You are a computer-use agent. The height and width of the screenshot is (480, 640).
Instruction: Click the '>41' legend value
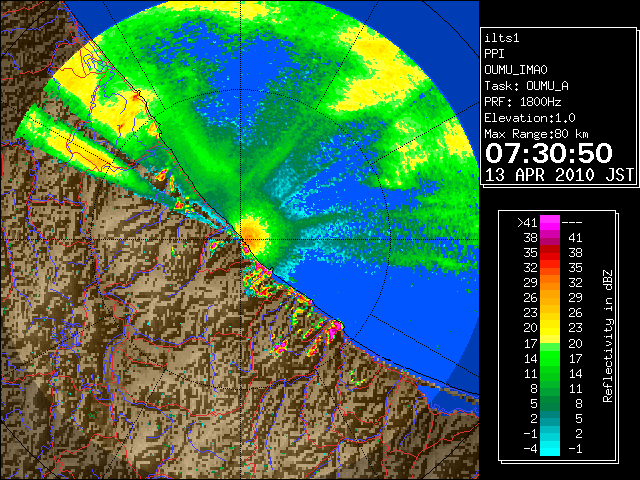click(527, 223)
